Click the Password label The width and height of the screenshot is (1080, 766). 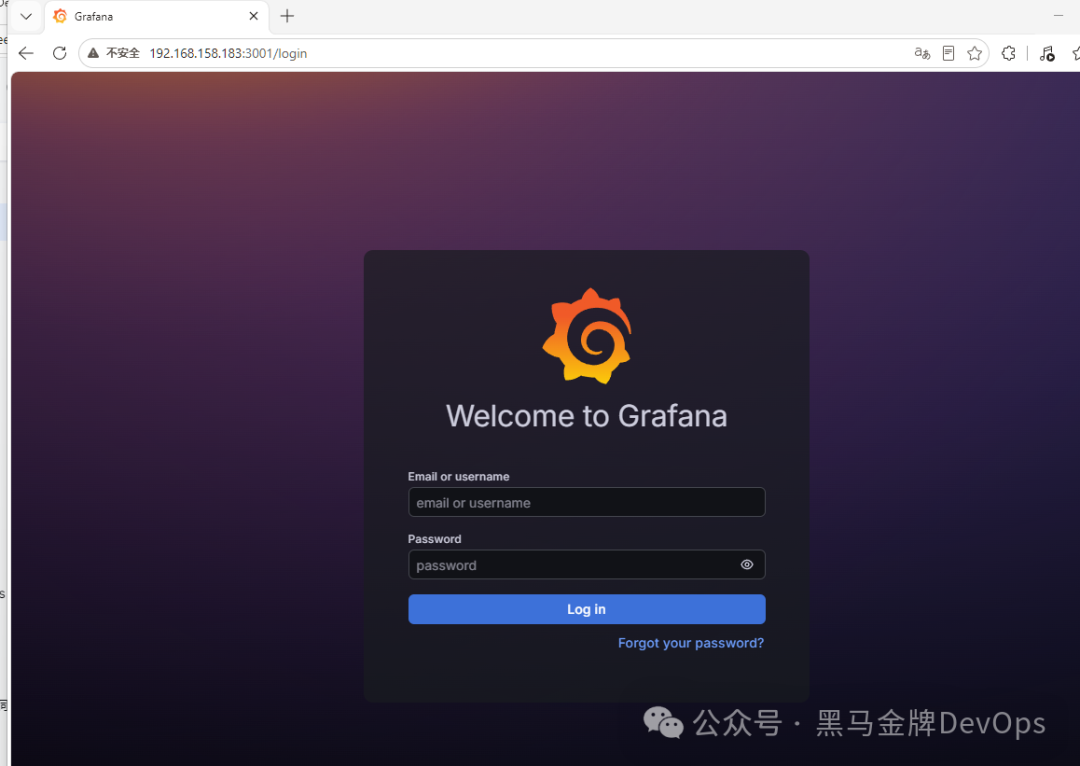tap(435, 539)
